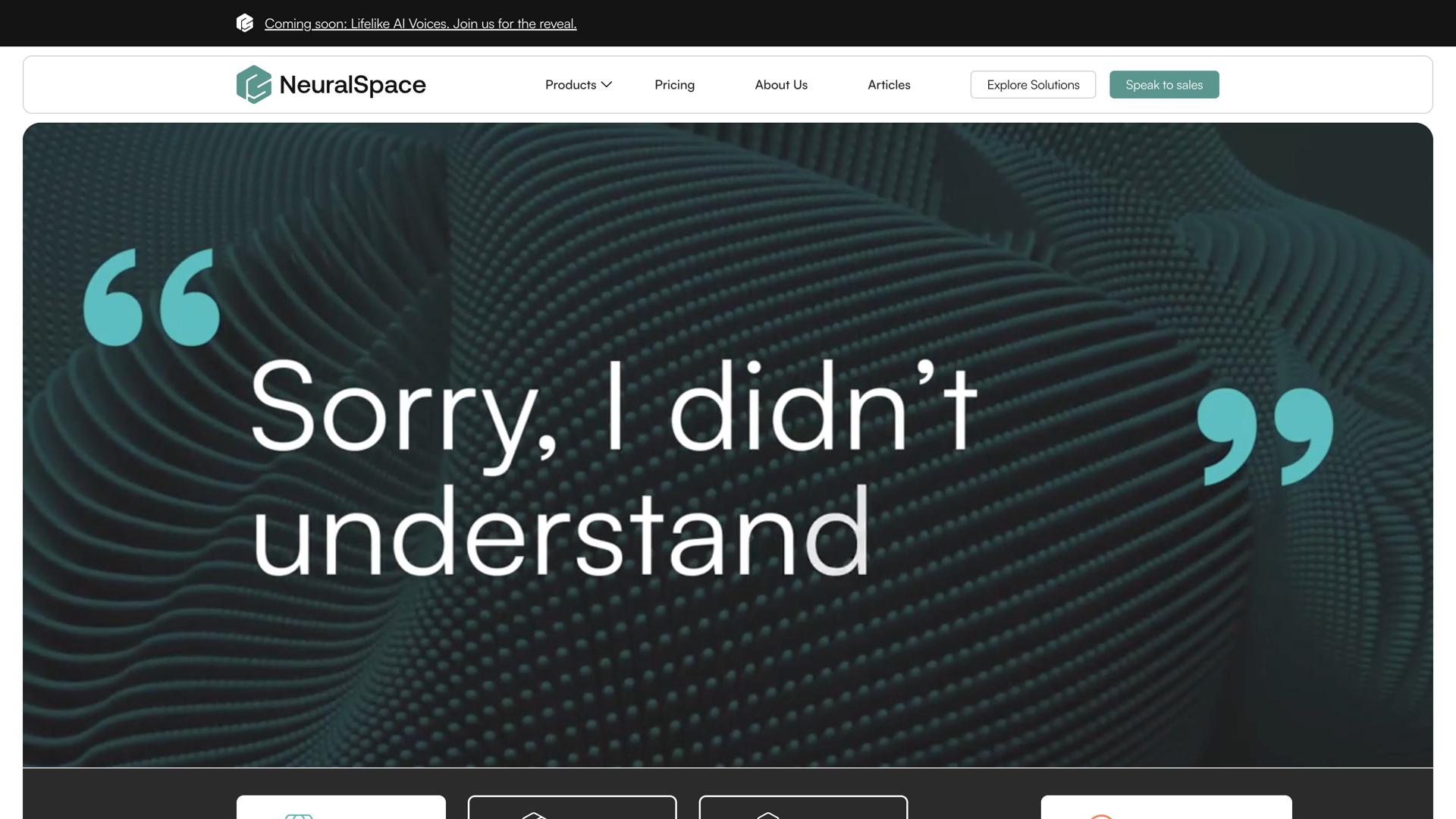Open the About Us page
1456x819 pixels.
pos(781,84)
